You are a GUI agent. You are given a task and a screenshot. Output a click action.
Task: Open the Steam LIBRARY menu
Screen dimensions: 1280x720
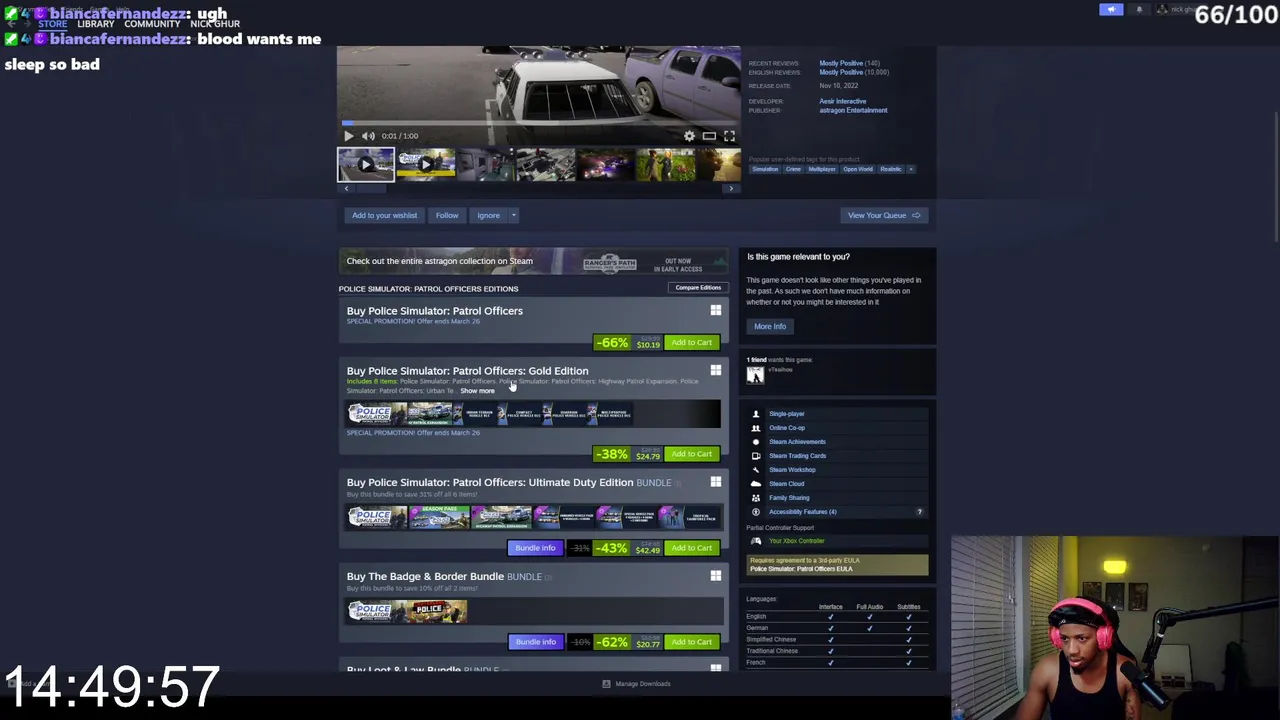click(x=96, y=23)
